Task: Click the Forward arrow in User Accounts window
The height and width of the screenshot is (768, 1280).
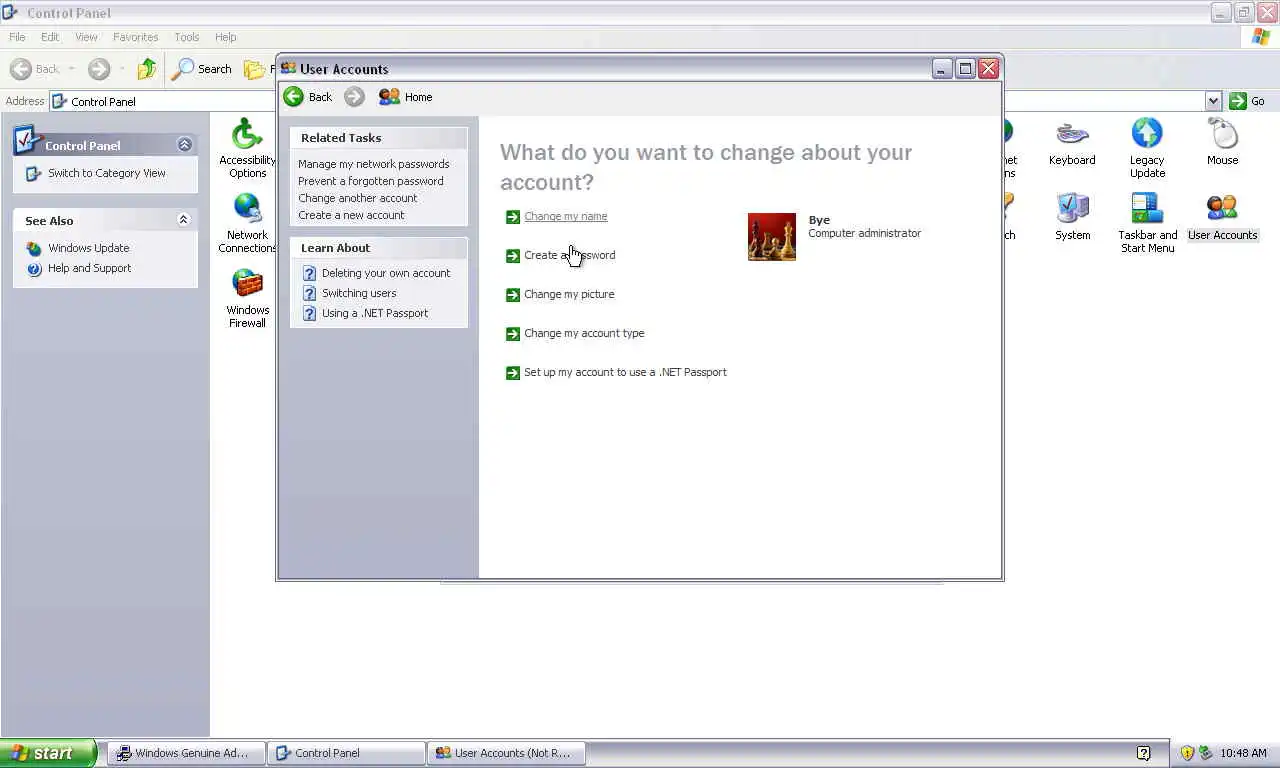Action: [x=354, y=97]
